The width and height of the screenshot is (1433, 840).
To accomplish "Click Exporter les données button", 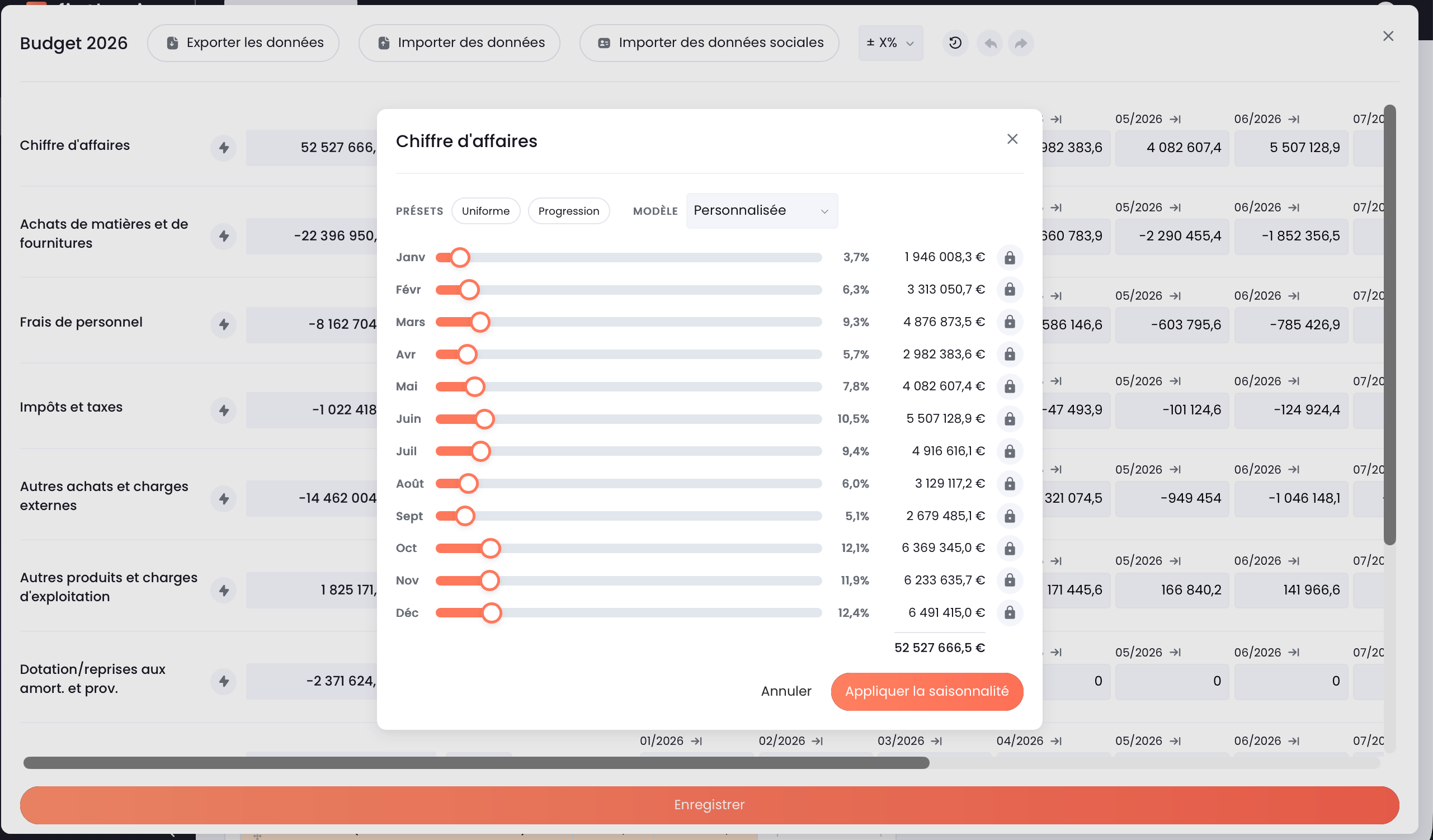I will pos(243,43).
